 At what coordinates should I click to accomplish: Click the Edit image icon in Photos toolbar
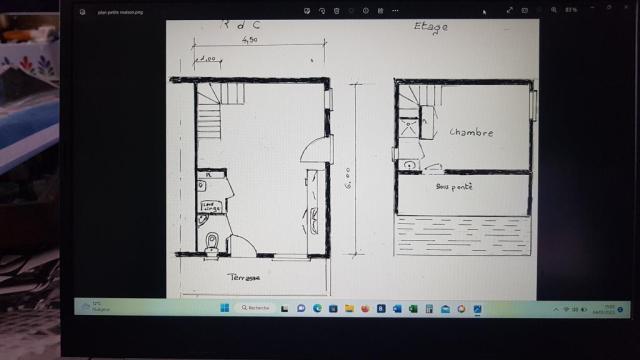[x=307, y=11]
